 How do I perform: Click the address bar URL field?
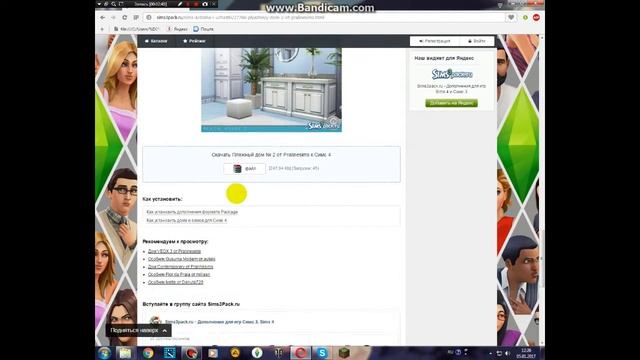coord(324,18)
